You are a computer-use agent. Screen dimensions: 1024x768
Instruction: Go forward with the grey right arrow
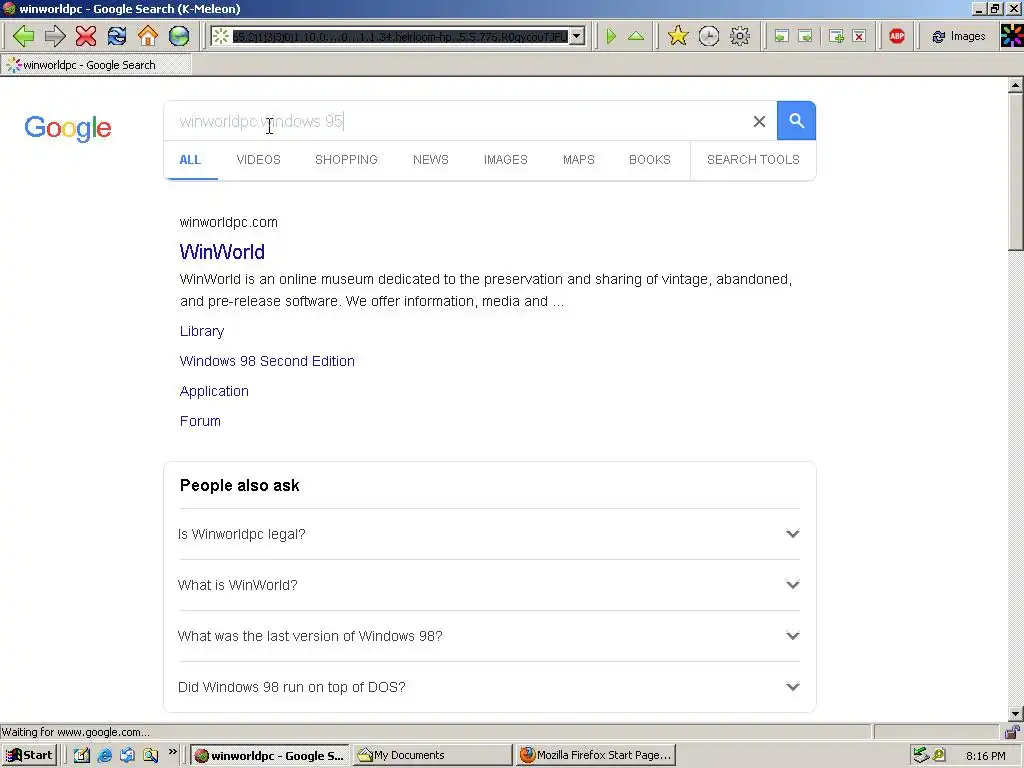coord(55,36)
